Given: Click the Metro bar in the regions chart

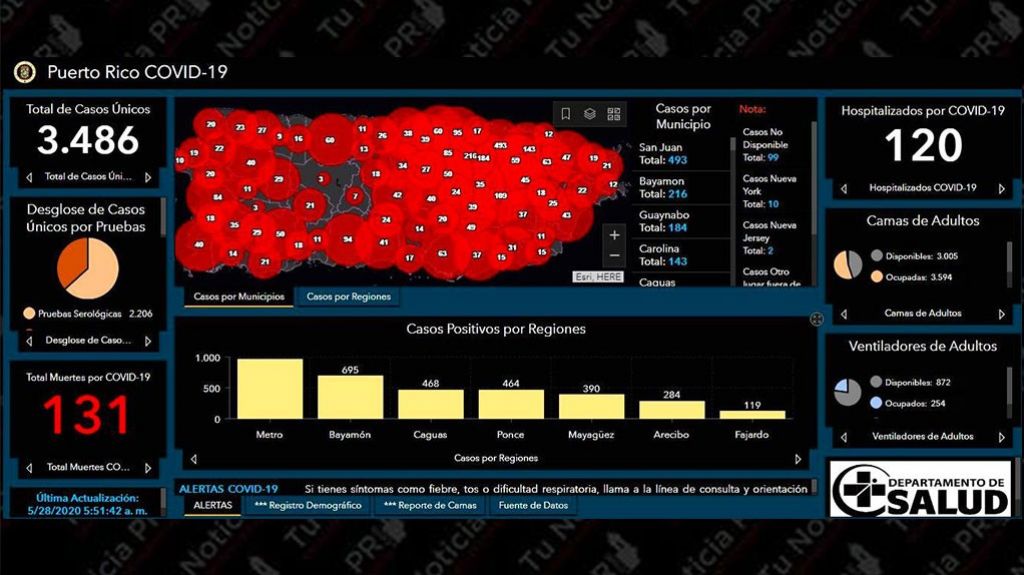Looking at the screenshot, I should tap(270, 389).
